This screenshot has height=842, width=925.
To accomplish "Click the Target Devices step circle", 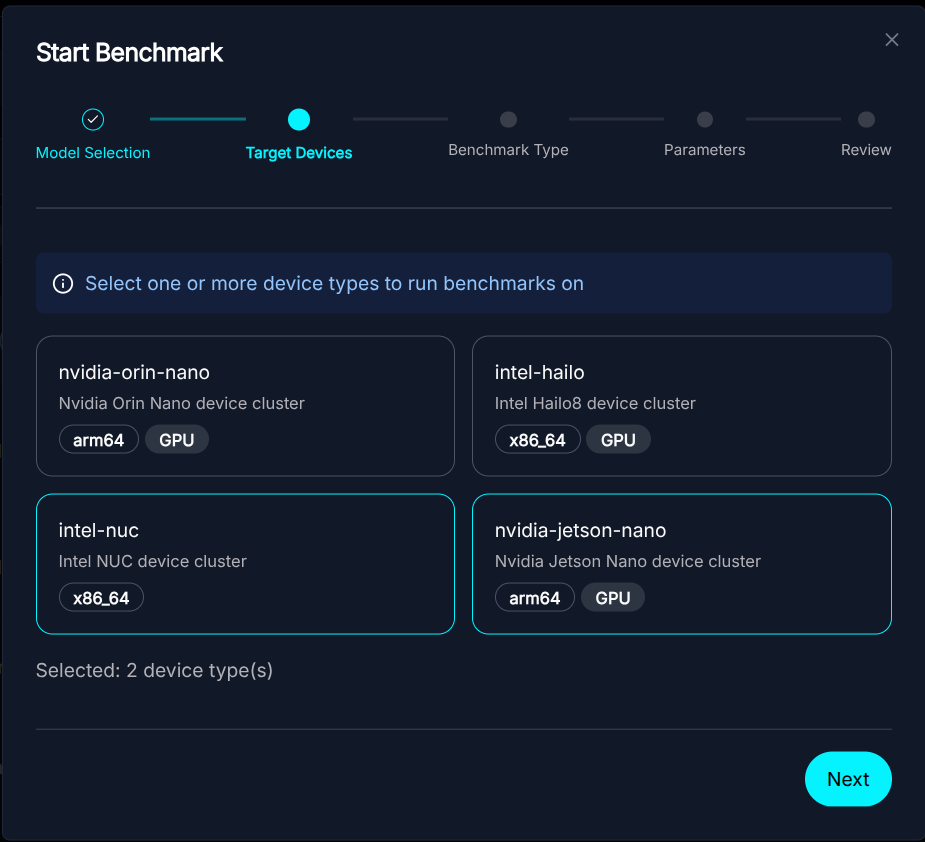I will (x=298, y=120).
